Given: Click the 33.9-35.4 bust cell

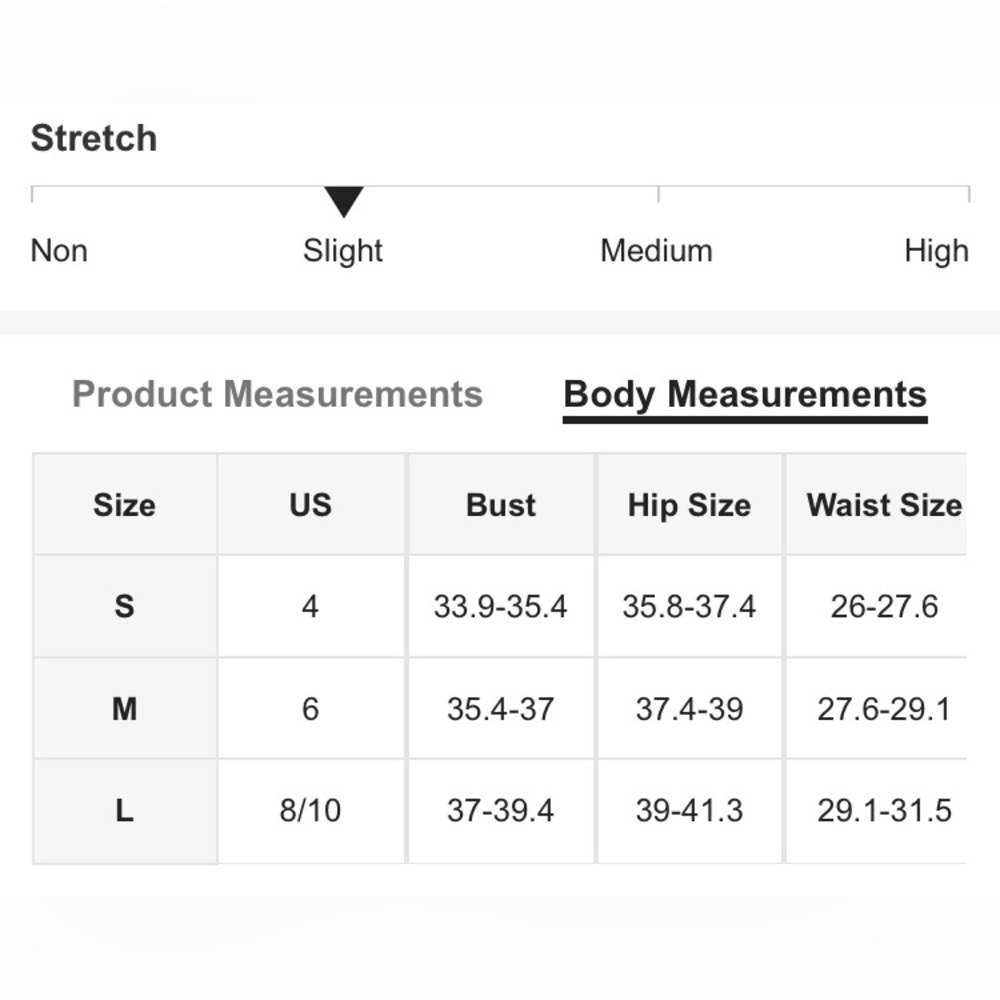Looking at the screenshot, I should (x=500, y=606).
